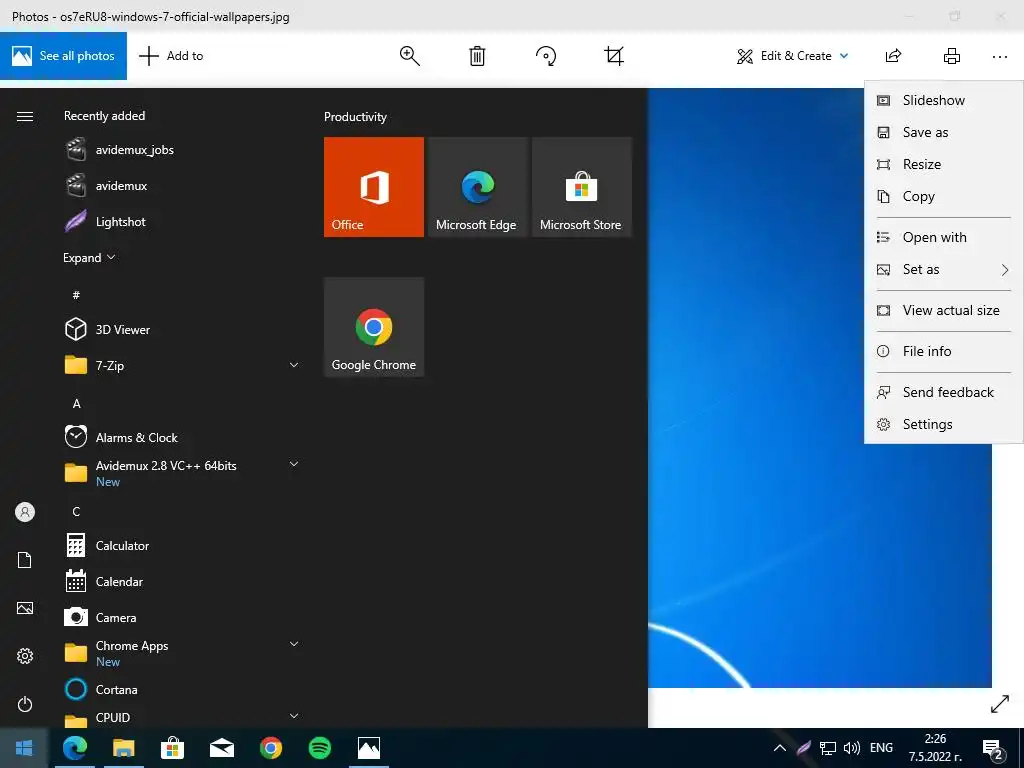Open Spotify from the taskbar

tap(319, 748)
